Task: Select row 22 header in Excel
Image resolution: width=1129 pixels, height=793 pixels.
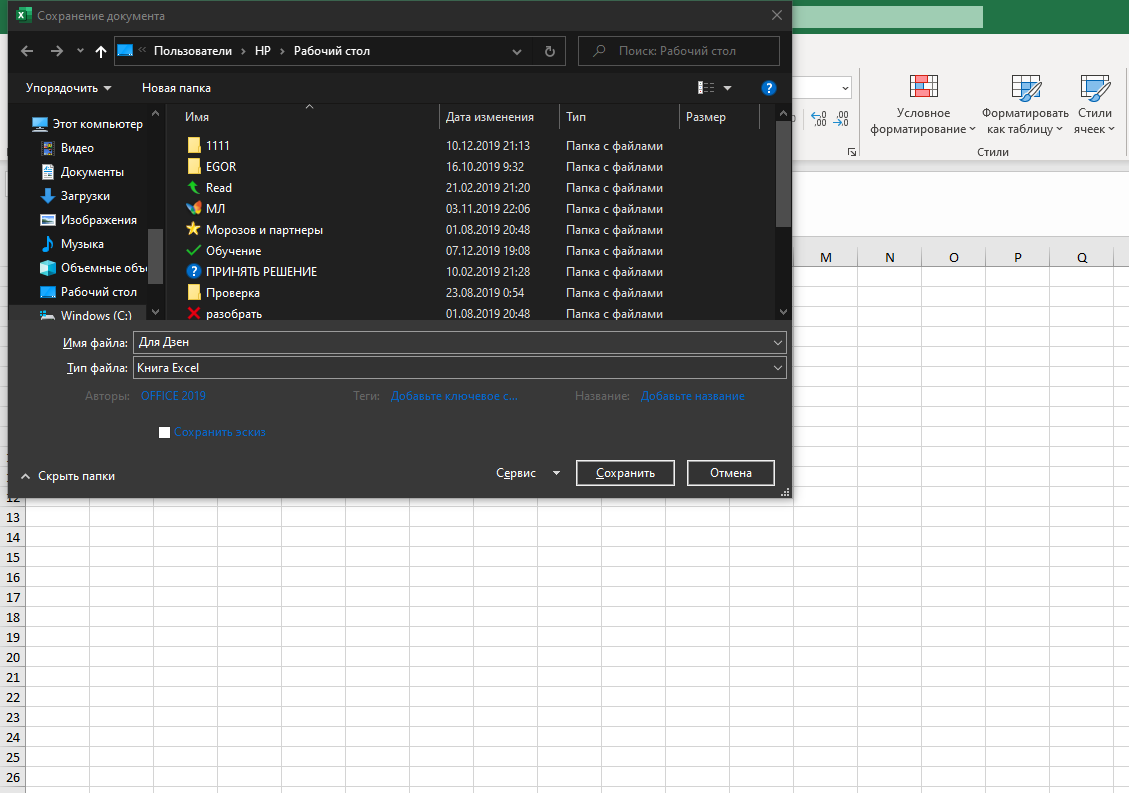Action: 13,697
